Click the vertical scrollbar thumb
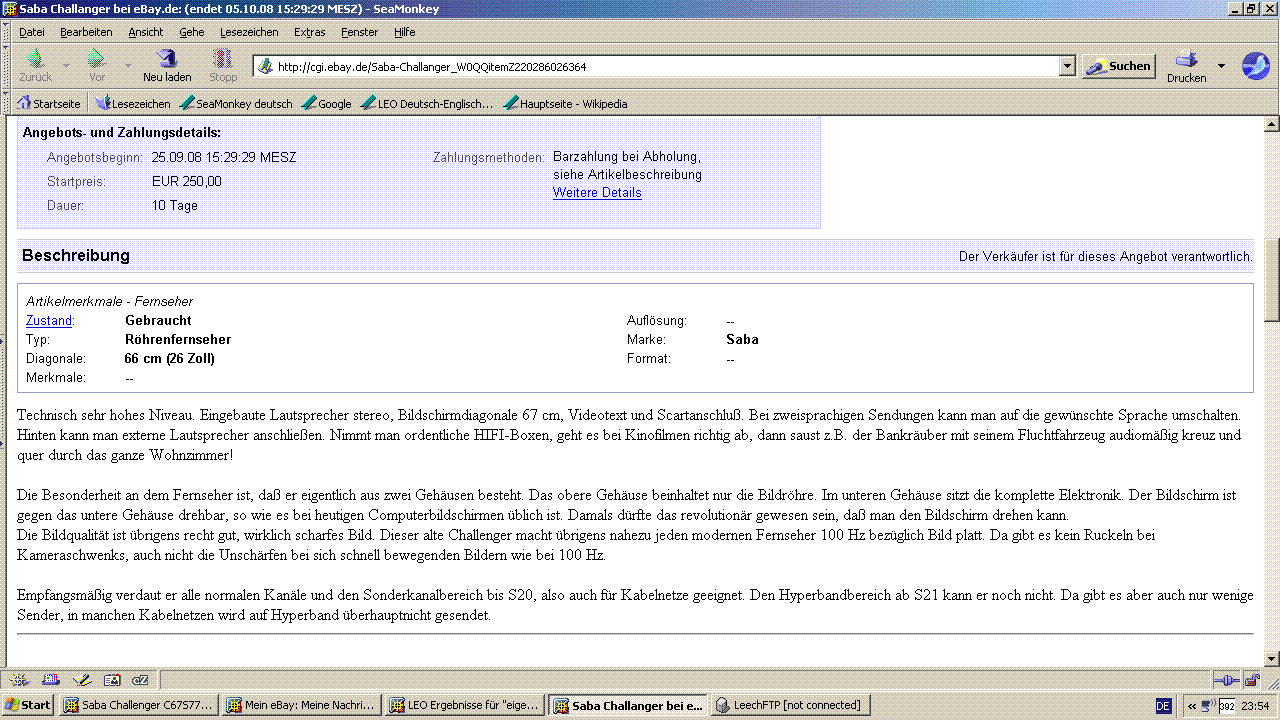The width and height of the screenshot is (1280, 720). point(1272,280)
